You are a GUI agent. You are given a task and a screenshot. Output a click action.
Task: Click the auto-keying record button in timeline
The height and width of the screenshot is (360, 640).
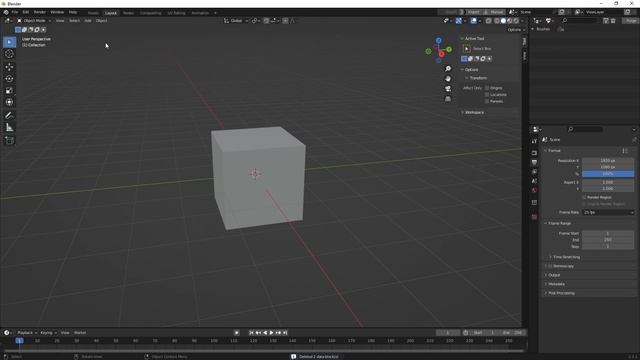[x=236, y=333]
